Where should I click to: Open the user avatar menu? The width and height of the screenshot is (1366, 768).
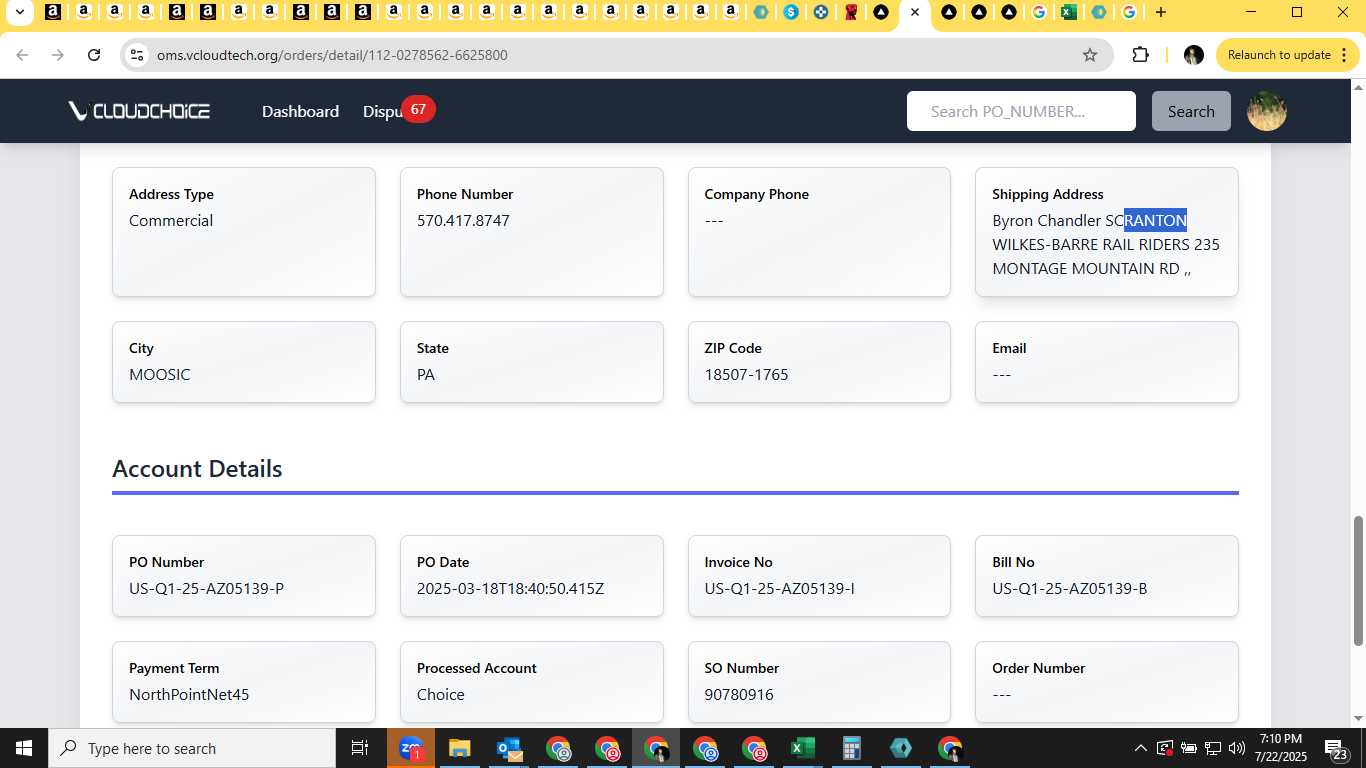pos(1267,111)
